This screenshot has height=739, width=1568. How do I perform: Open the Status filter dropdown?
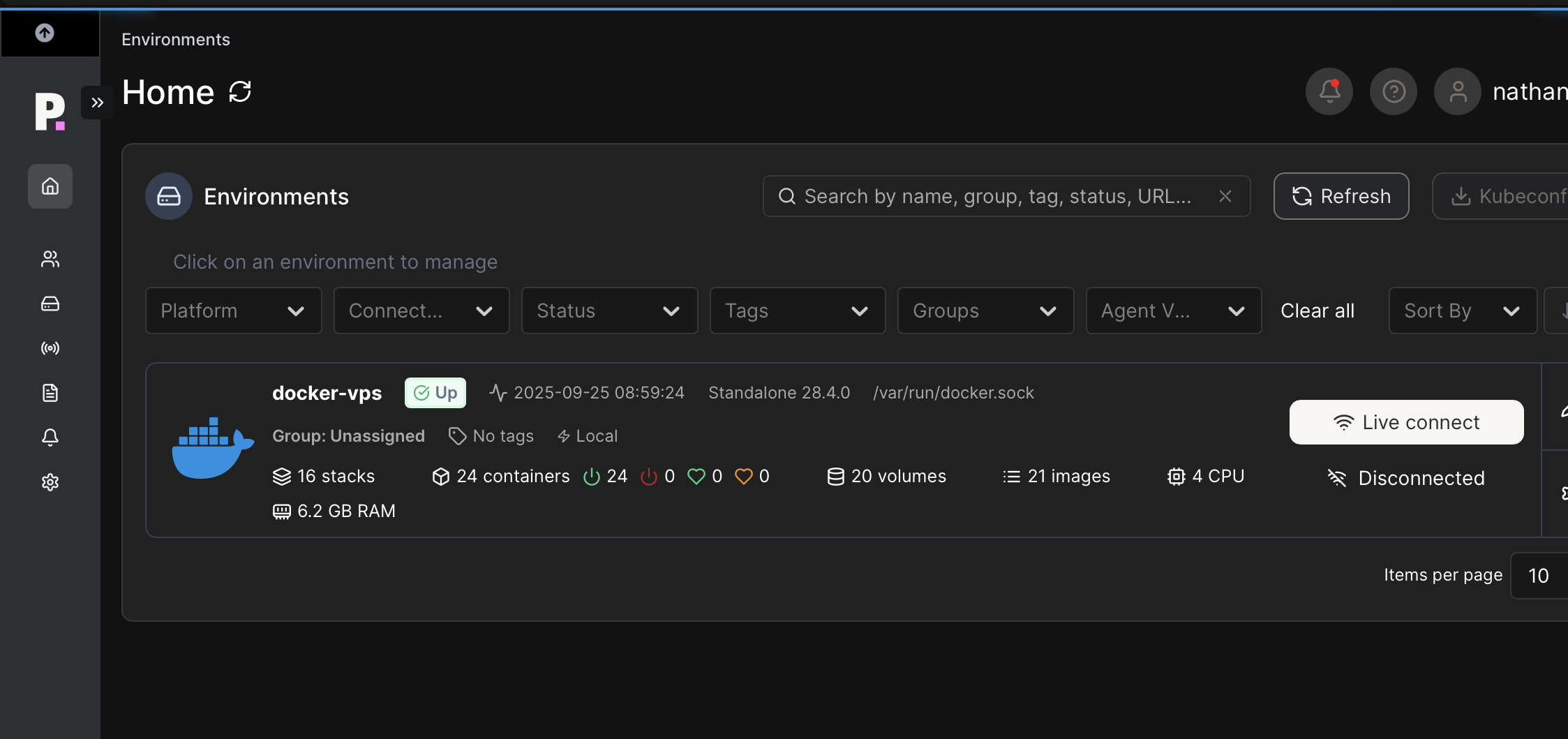(609, 311)
